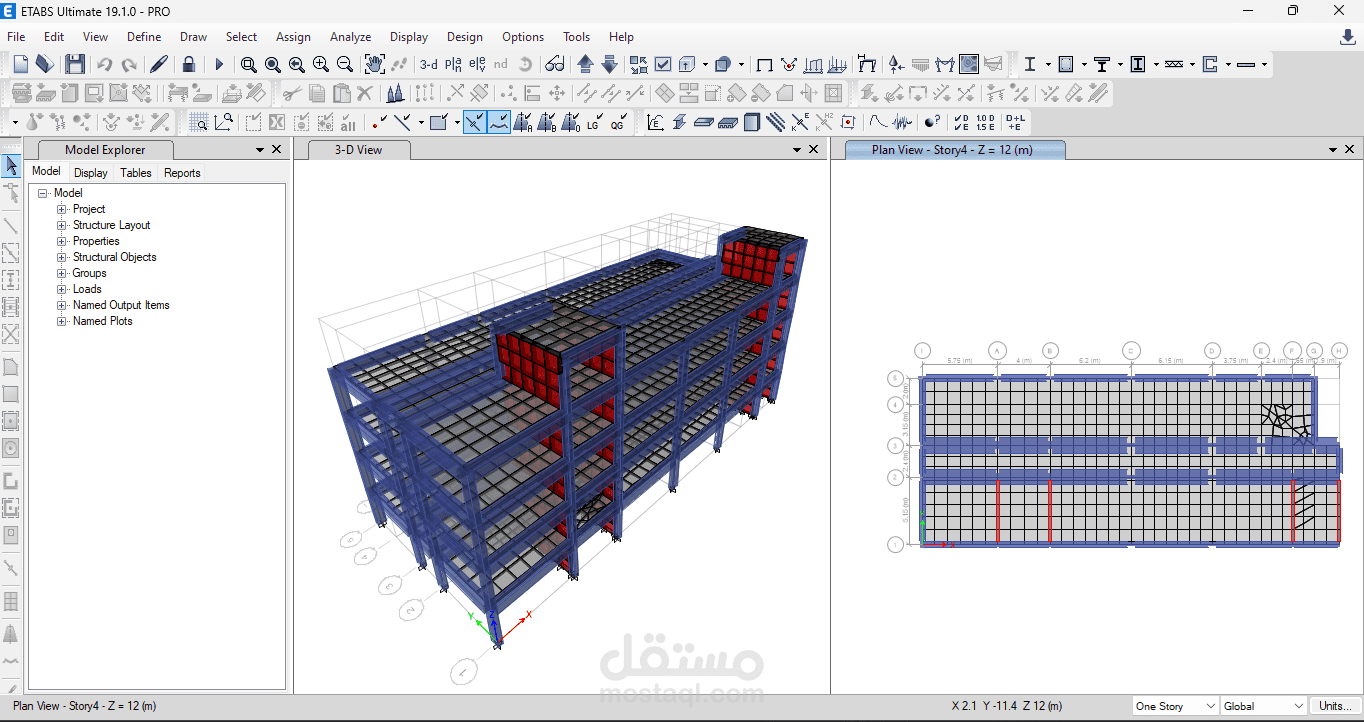Screen dimensions: 1364x722
Task: Expand the Properties tree node
Action: 62,241
